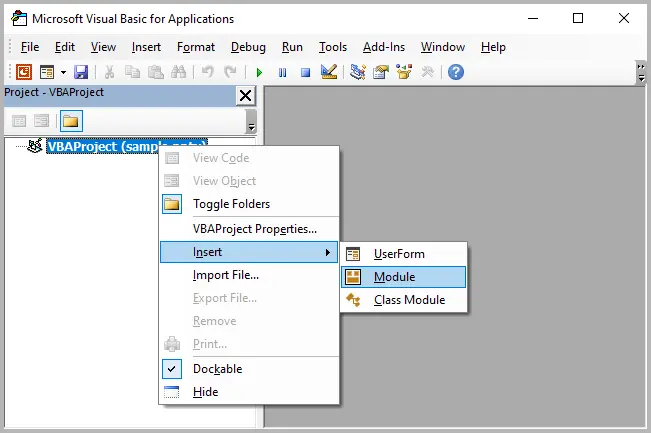Click the Redo toolbar icon

(x=230, y=72)
